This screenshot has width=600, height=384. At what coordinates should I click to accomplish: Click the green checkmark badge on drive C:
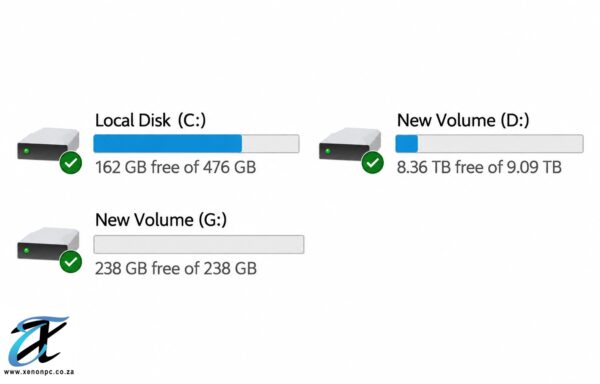pyautogui.click(x=71, y=163)
